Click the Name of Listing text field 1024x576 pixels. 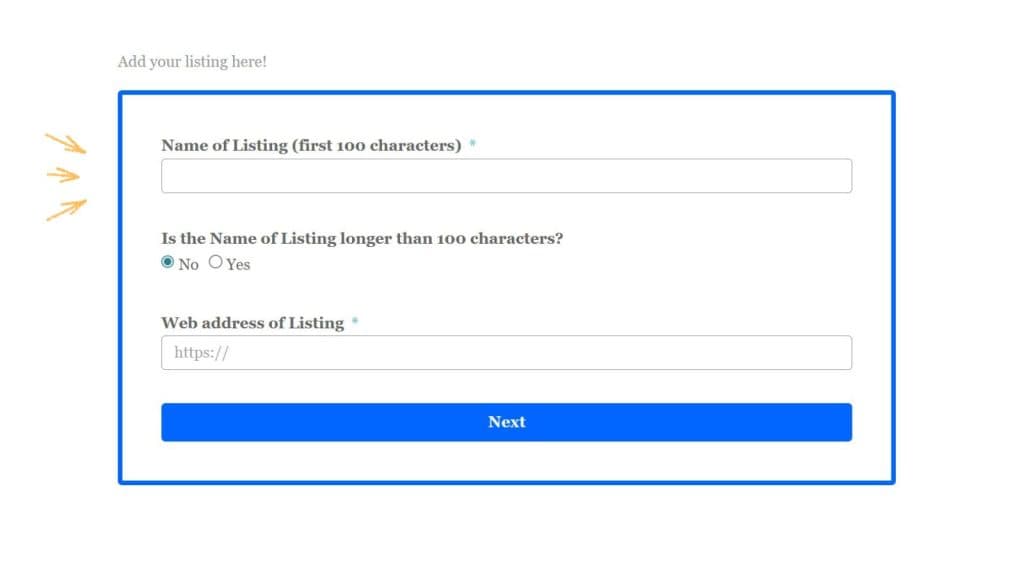pos(506,176)
